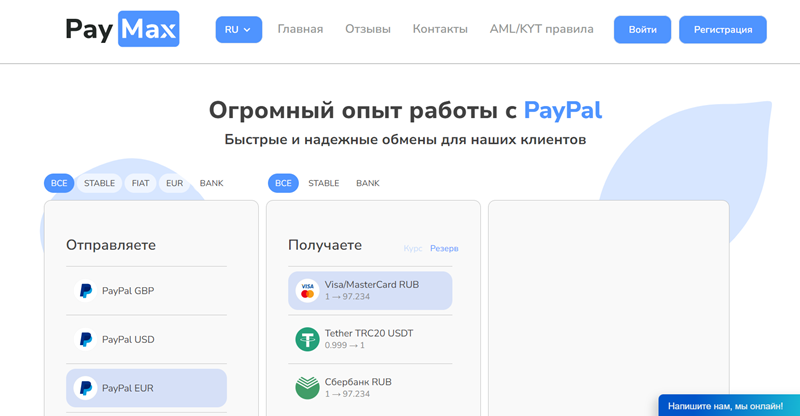Click the Сбербанк logo icon
Image resolution: width=800 pixels, height=416 pixels.
[308, 388]
